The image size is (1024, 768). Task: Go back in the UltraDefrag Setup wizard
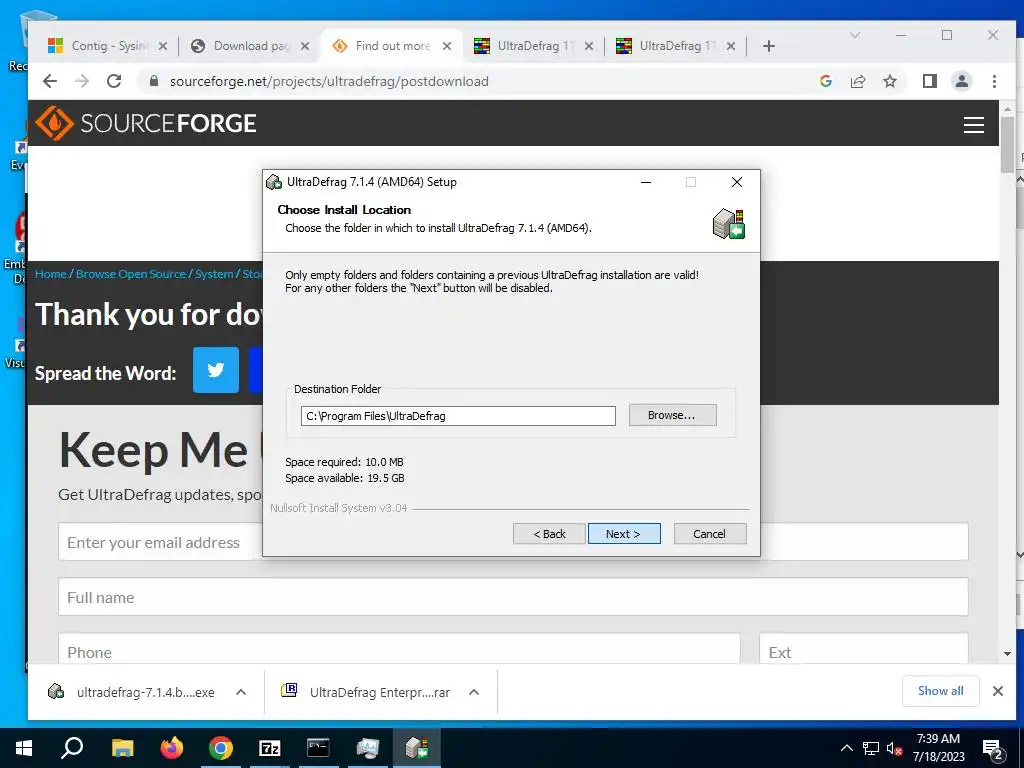[549, 534]
